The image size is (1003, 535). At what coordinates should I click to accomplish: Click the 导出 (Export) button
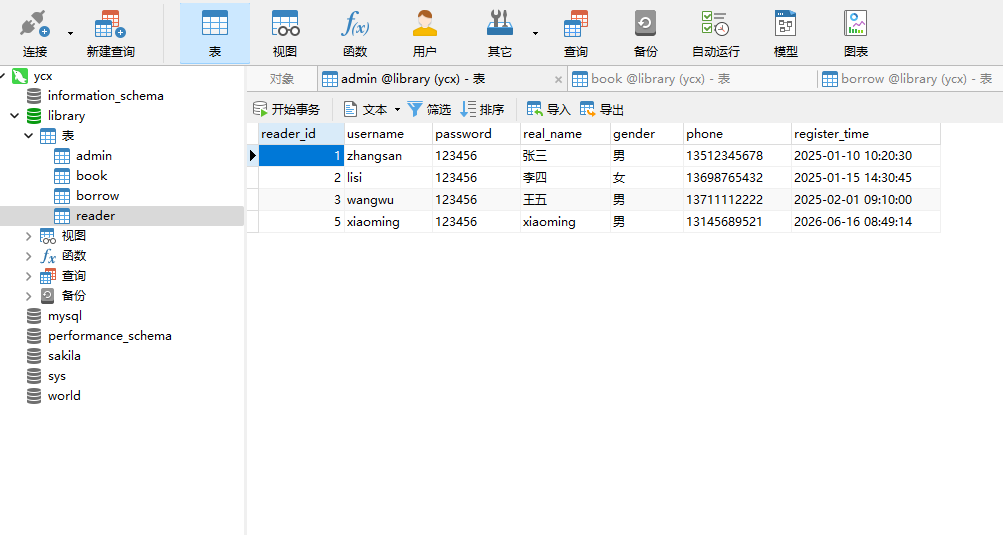(x=601, y=109)
